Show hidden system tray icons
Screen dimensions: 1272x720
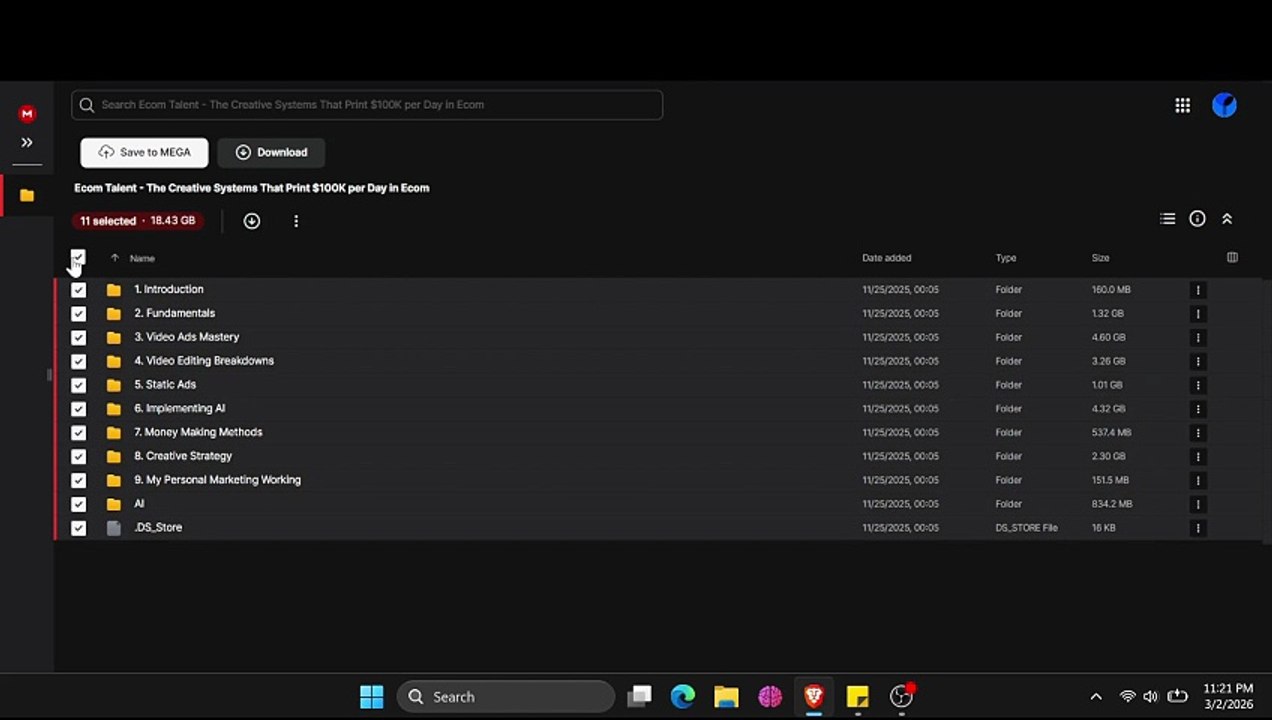coord(1096,697)
